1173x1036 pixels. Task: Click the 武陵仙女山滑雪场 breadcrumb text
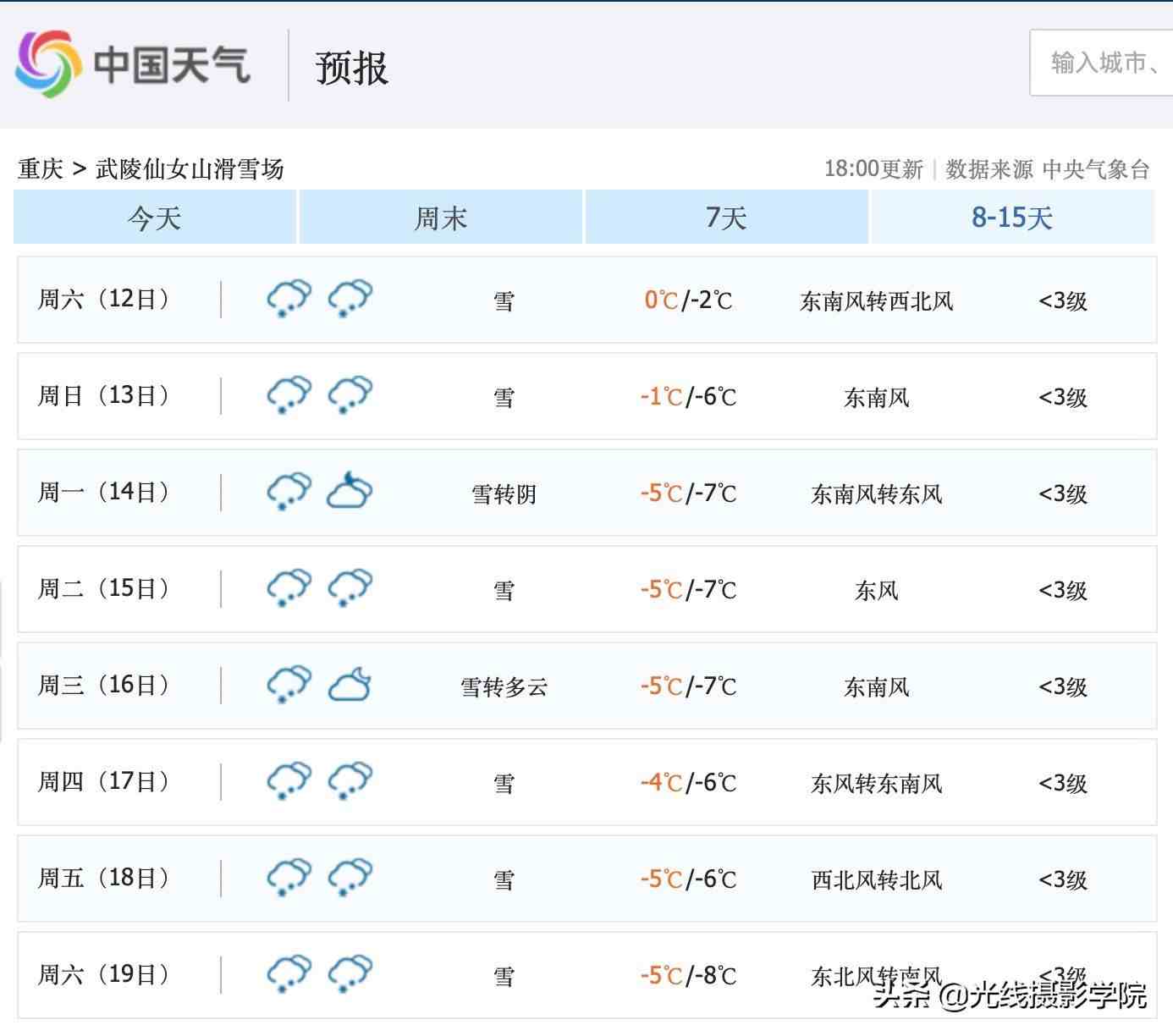coord(190,169)
